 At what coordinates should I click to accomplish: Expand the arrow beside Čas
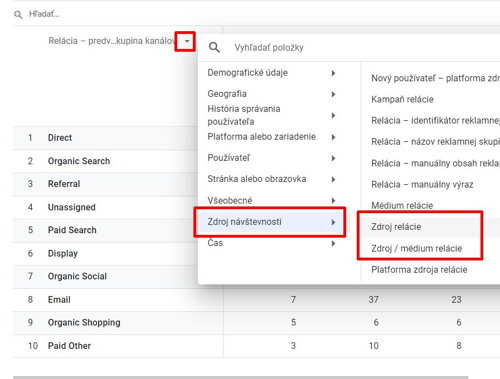[333, 243]
